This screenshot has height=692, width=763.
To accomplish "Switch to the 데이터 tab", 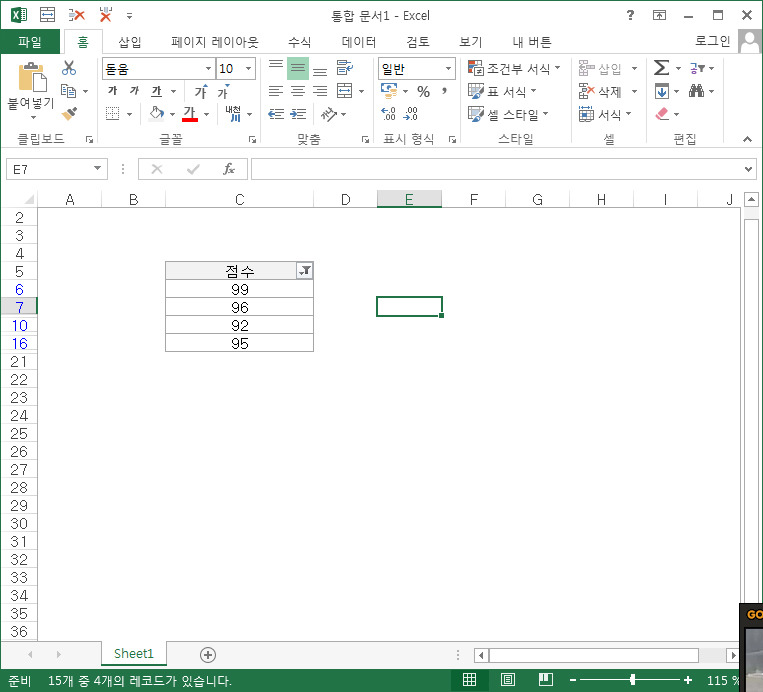I will [x=359, y=42].
